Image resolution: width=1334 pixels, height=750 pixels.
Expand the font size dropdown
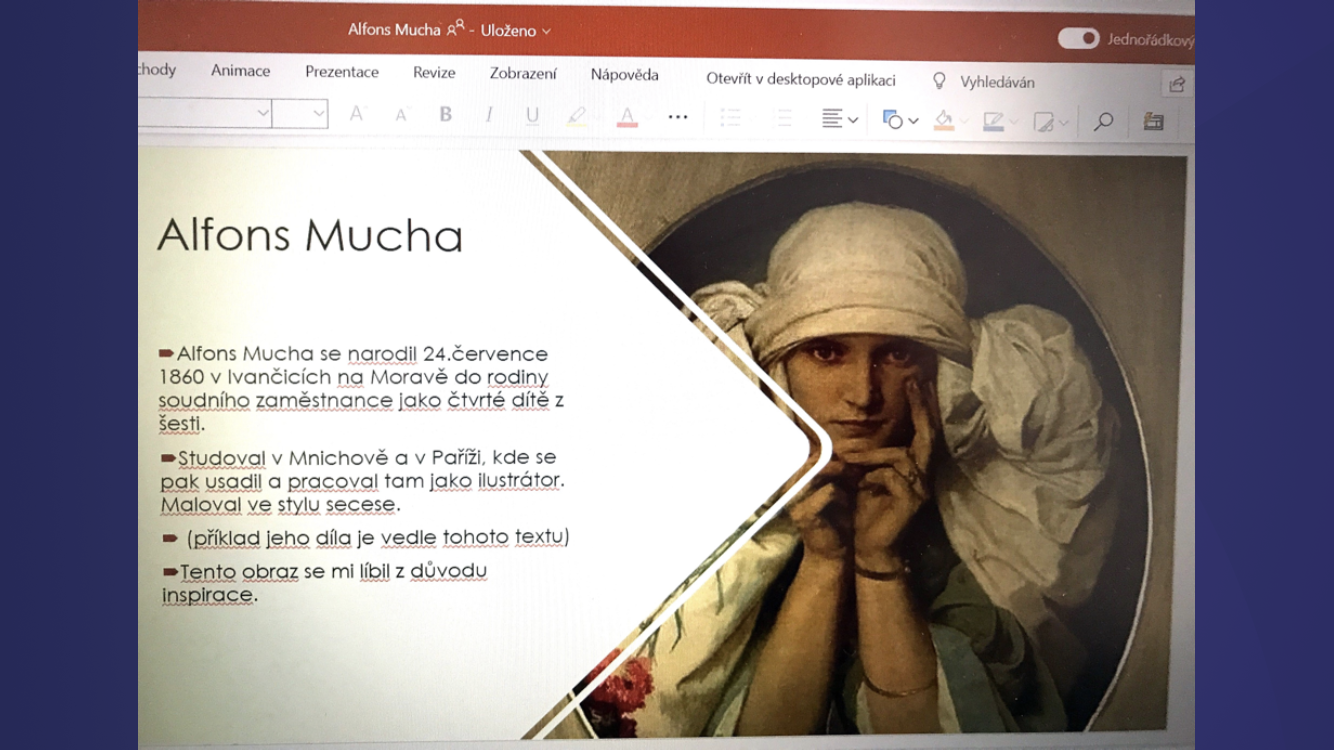coord(319,114)
